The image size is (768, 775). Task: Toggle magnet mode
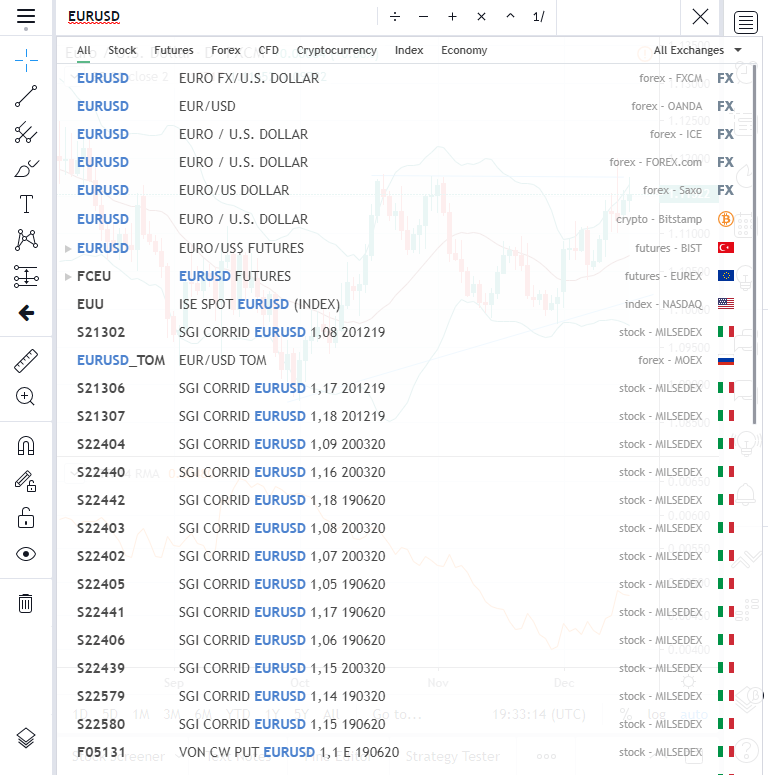click(26, 446)
